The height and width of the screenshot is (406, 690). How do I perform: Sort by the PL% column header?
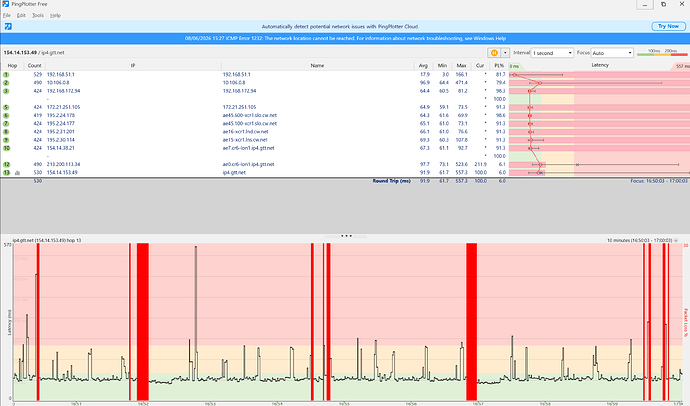(499, 66)
